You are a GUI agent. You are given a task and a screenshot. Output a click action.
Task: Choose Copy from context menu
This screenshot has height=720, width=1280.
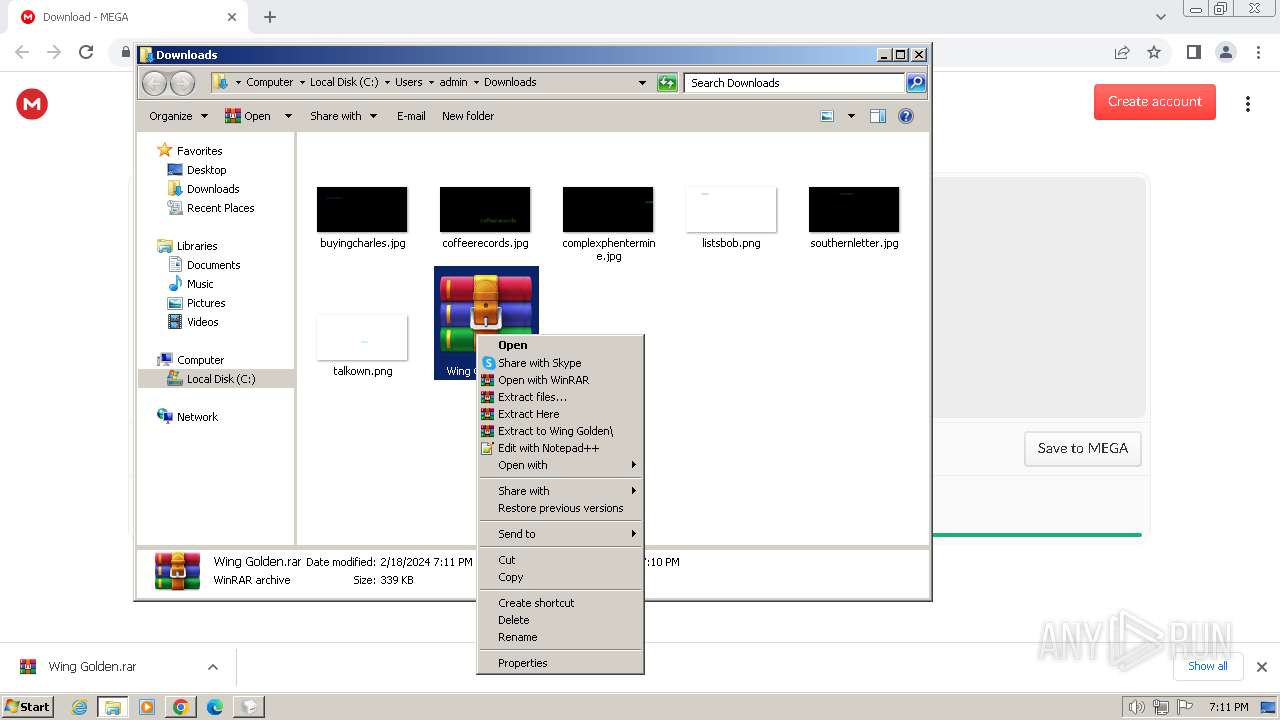[560, 577]
